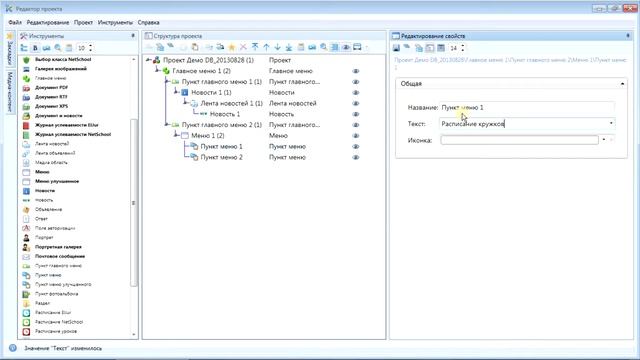Click the Инструменты list vertical scrollbar
This screenshot has width=640, height=360.
133,202
